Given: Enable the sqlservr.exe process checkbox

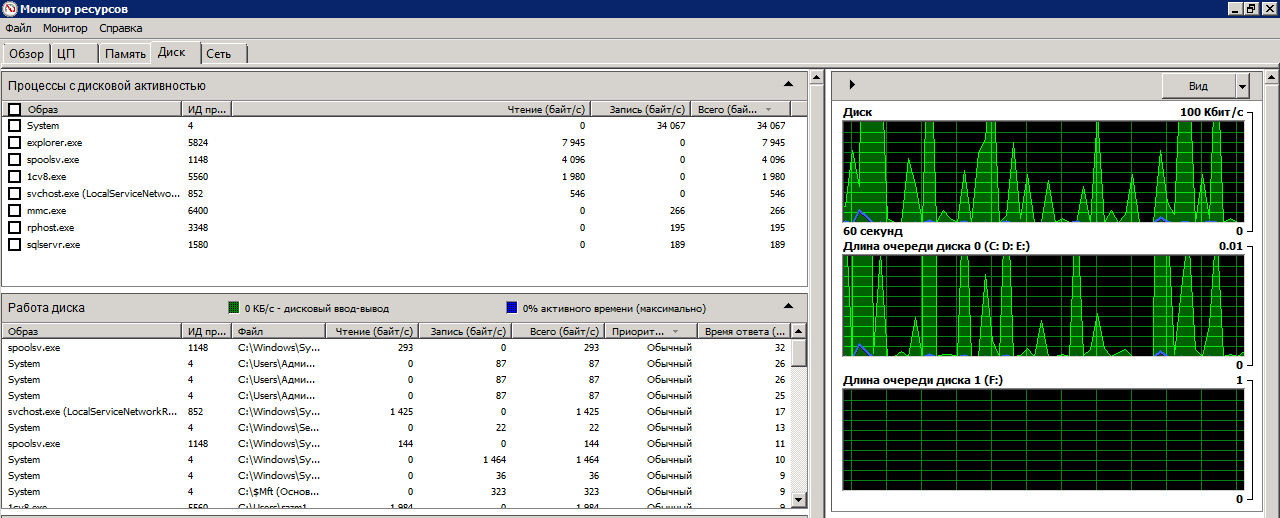Looking at the screenshot, I should coord(14,244).
